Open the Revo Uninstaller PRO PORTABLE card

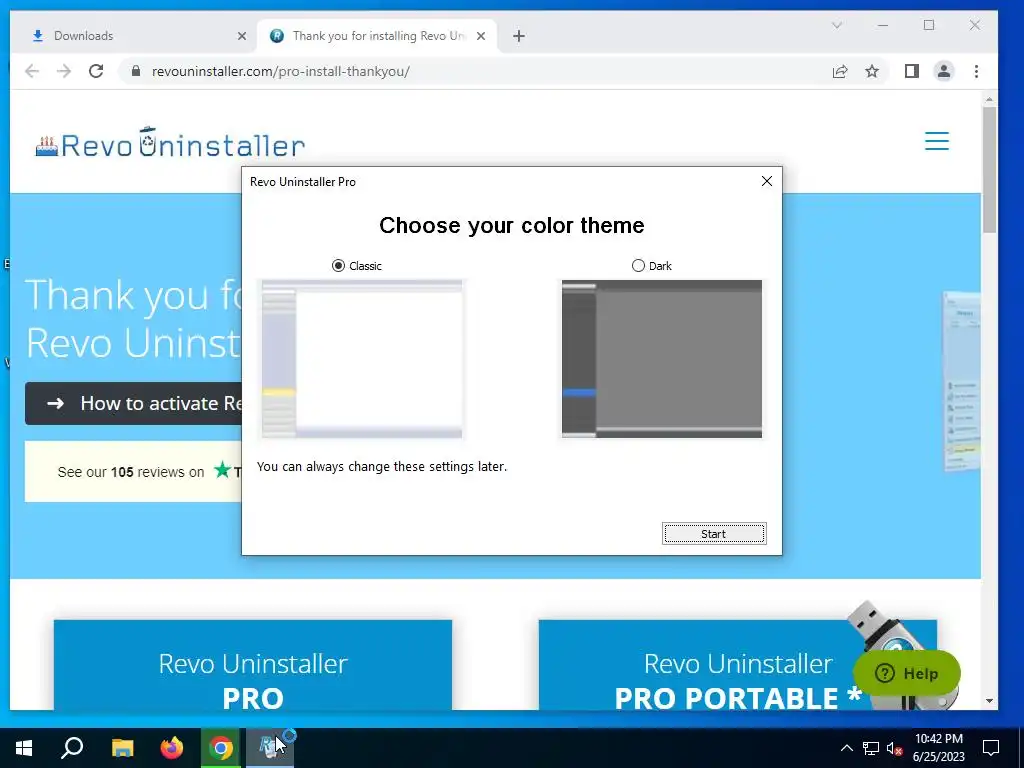click(737, 665)
